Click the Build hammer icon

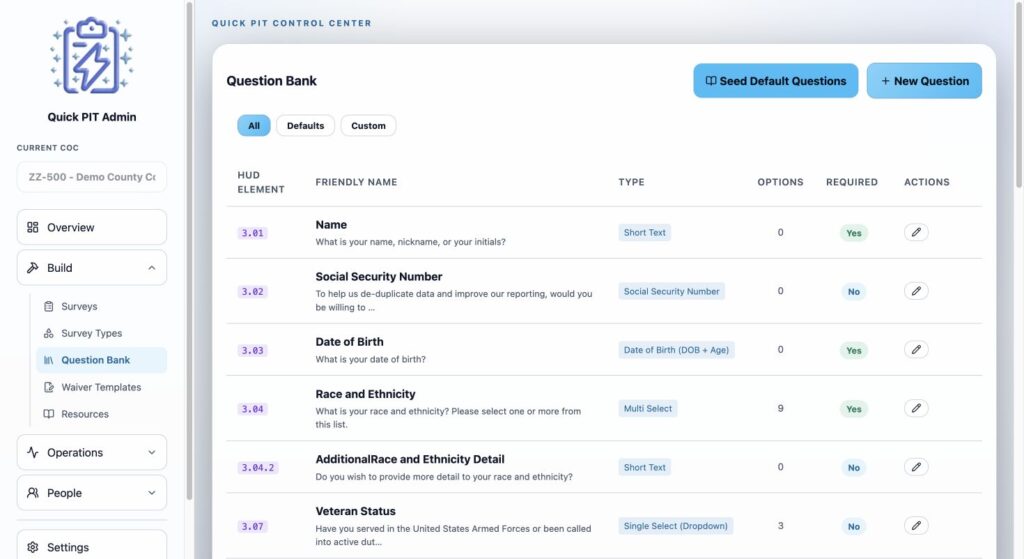[x=33, y=268]
